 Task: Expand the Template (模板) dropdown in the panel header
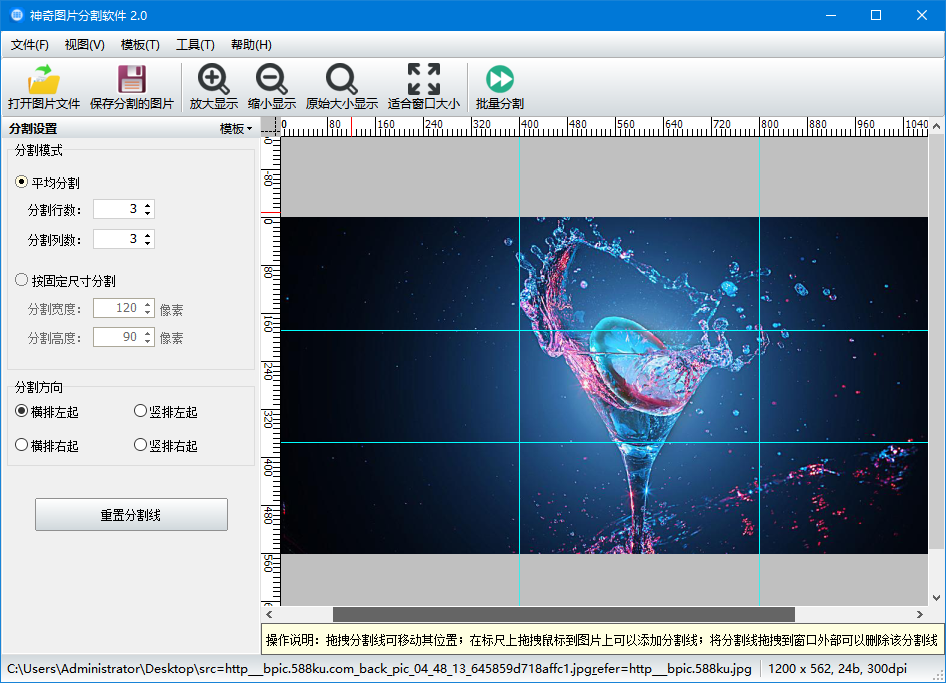[236, 128]
